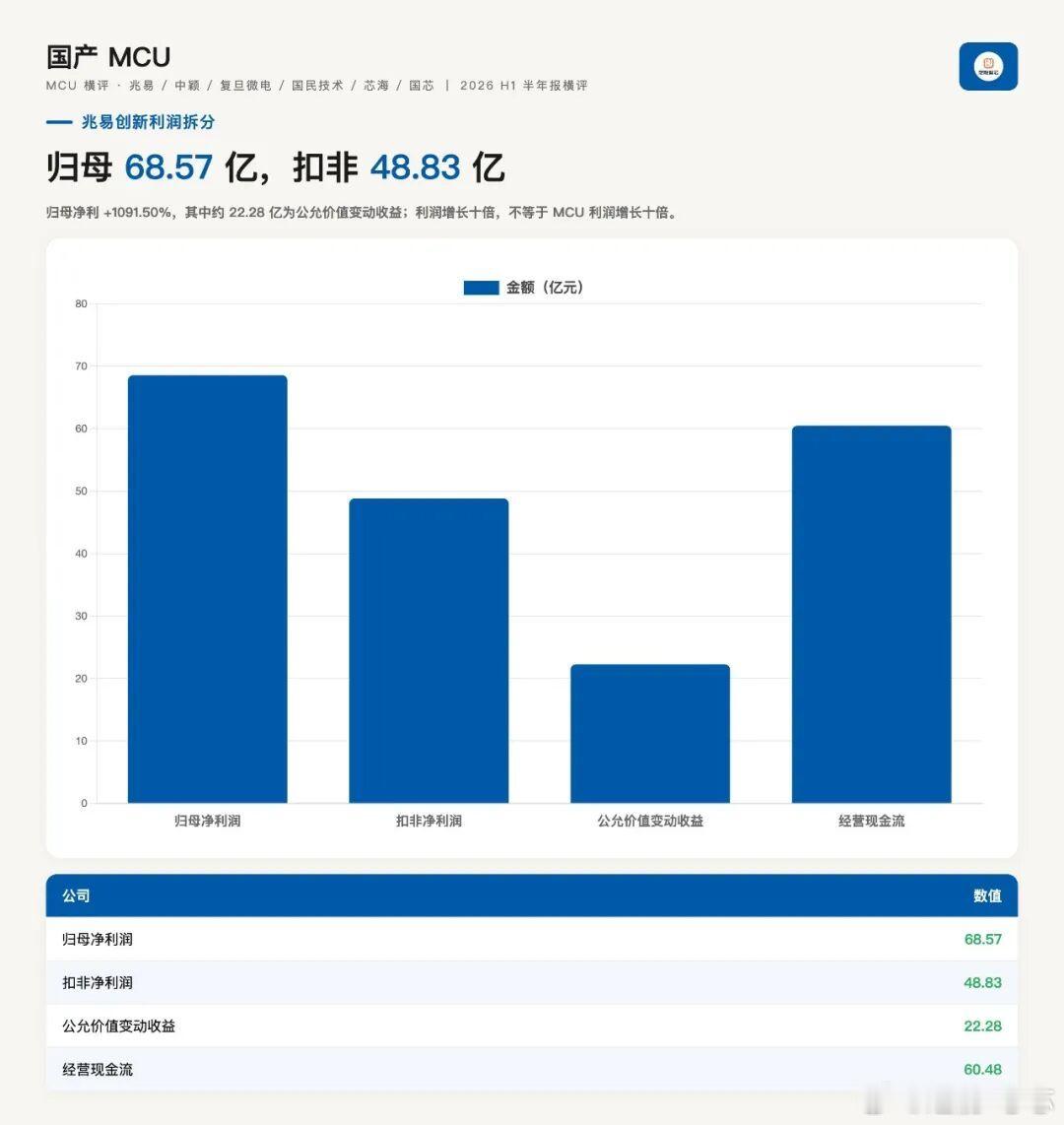Select the 归母净利润 table row
Screen dimensions: 1064x1125
tap(532, 939)
